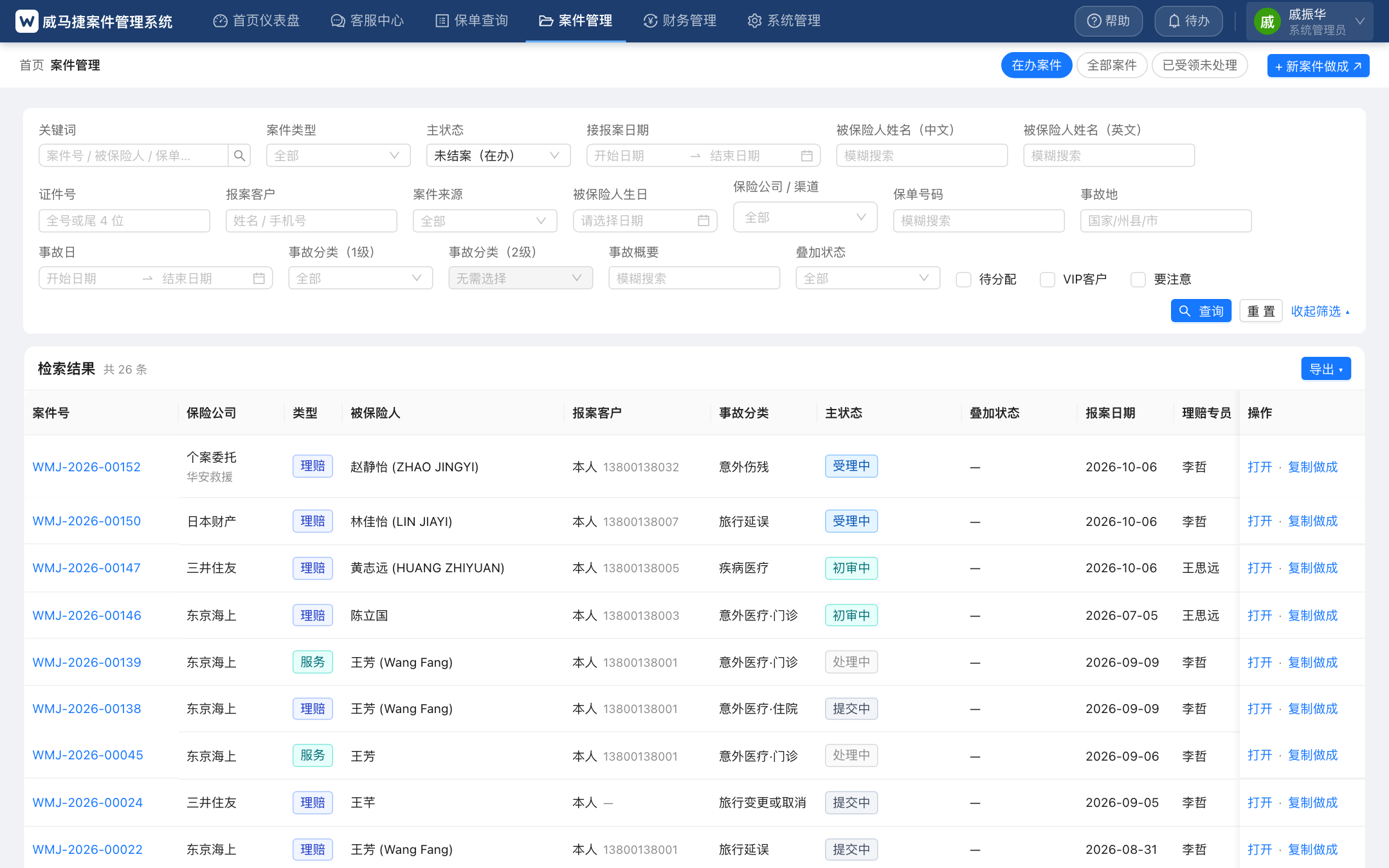The image size is (1389, 868).
Task: Expand the user account chevron menu
Action: (1360, 21)
